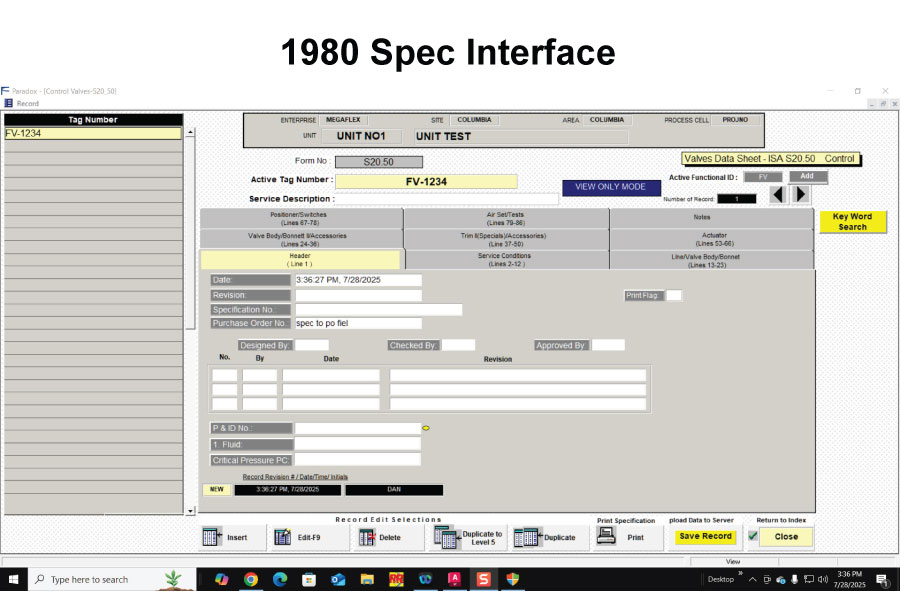Delete the current record
This screenshot has height=600, width=900.
click(380, 537)
